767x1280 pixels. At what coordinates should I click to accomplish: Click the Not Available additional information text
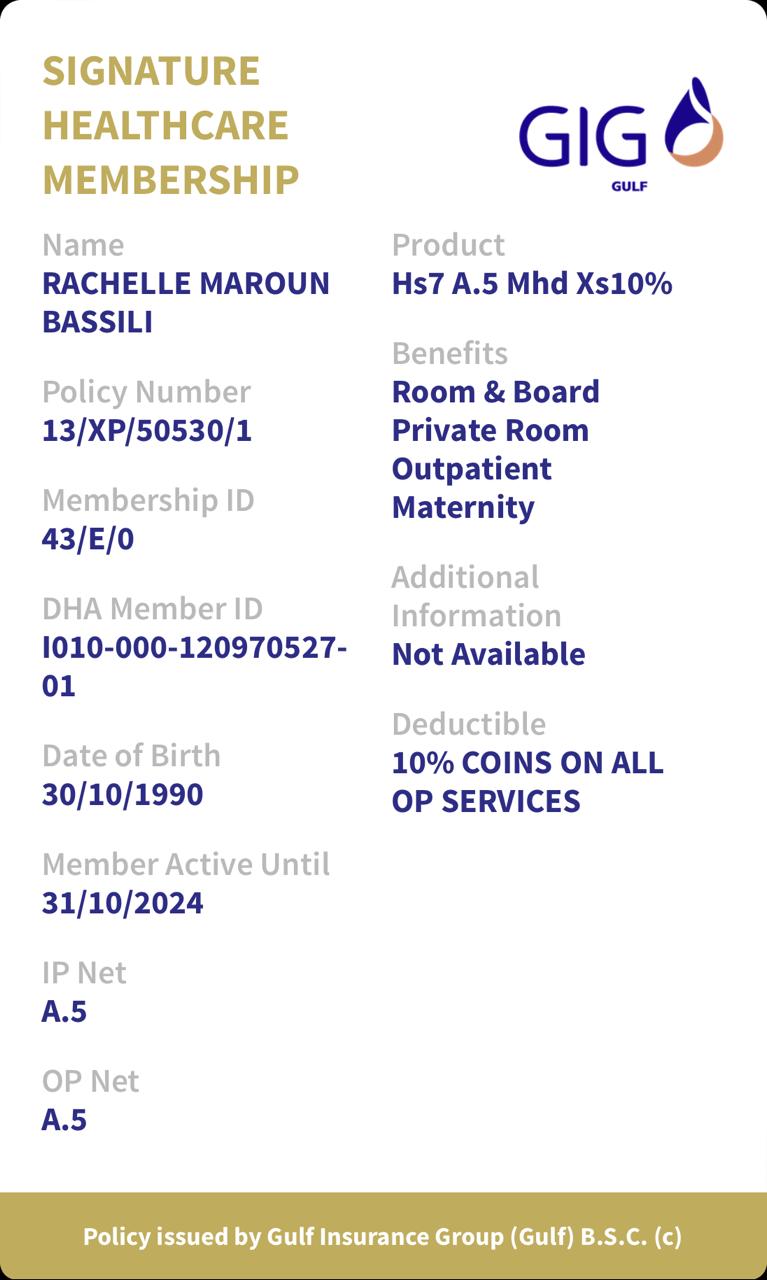click(x=488, y=655)
